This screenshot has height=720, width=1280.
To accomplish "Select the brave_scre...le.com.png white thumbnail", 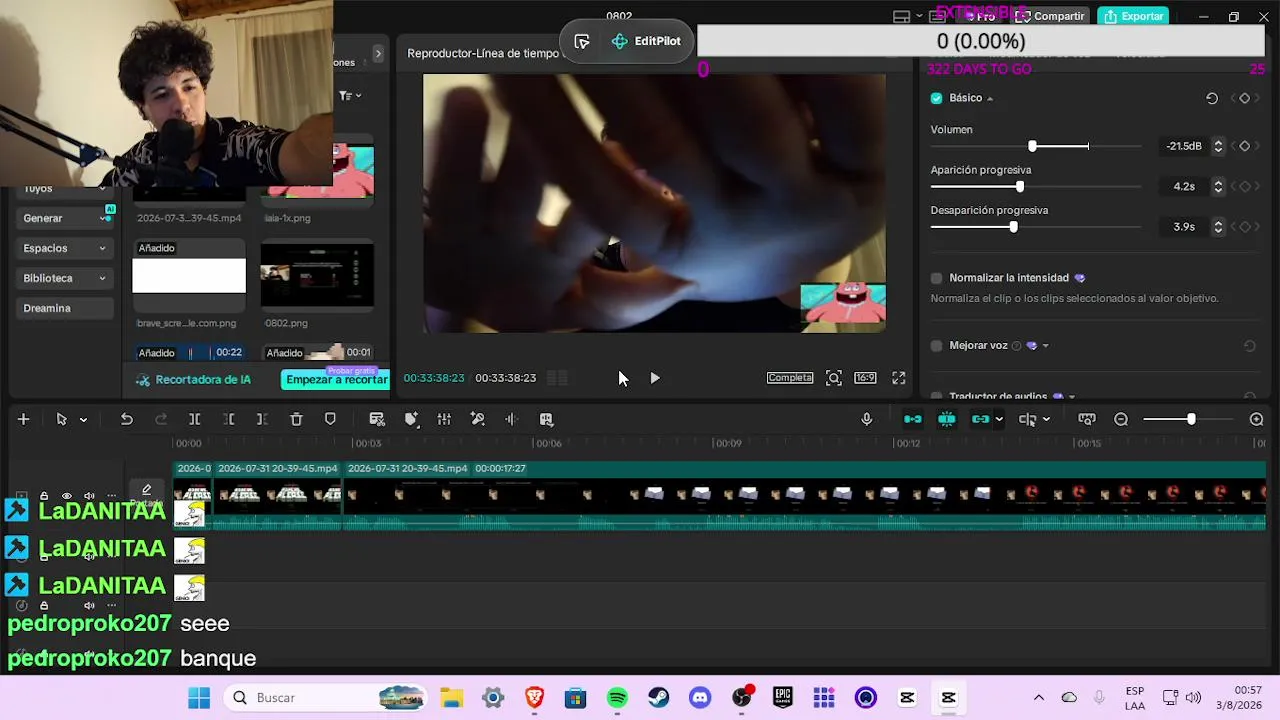I will coord(189,275).
